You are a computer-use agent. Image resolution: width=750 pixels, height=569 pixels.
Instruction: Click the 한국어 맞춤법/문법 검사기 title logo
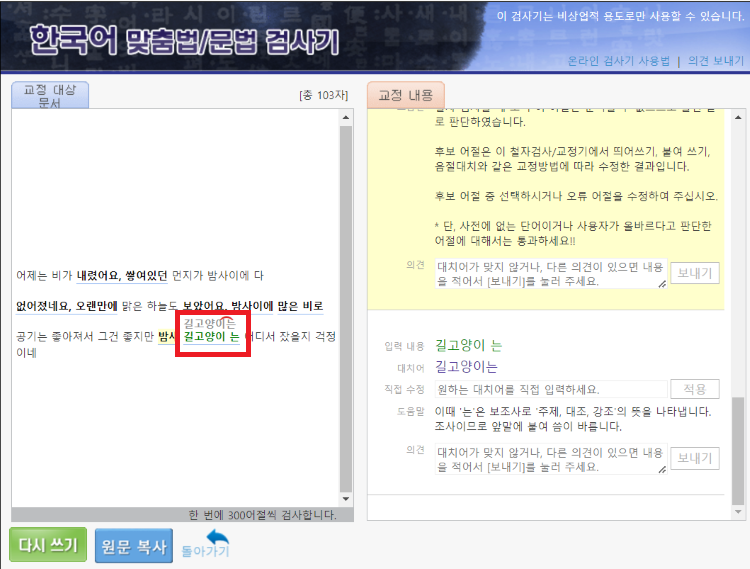click(x=185, y=41)
